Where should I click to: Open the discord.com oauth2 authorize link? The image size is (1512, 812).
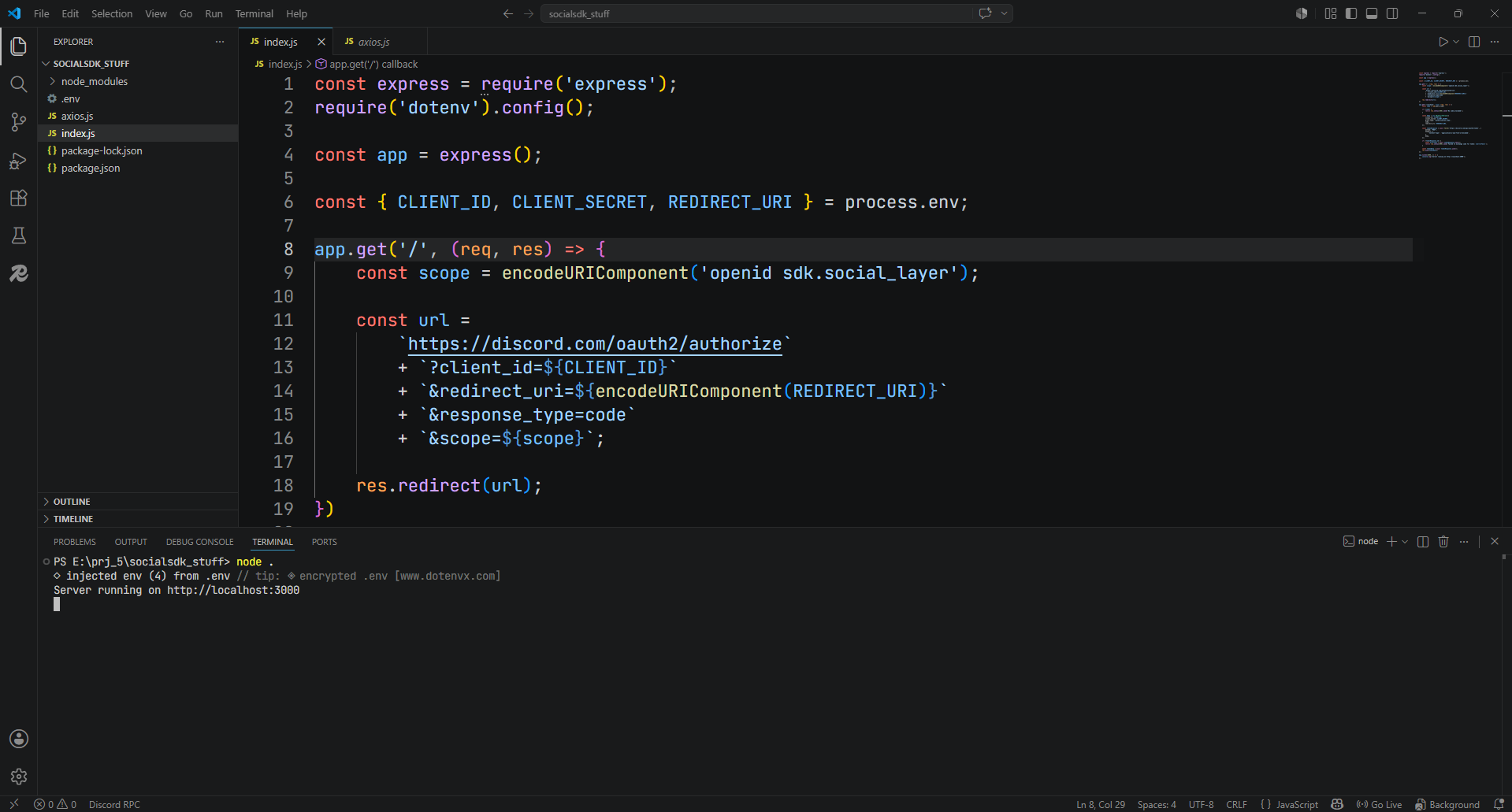click(595, 344)
